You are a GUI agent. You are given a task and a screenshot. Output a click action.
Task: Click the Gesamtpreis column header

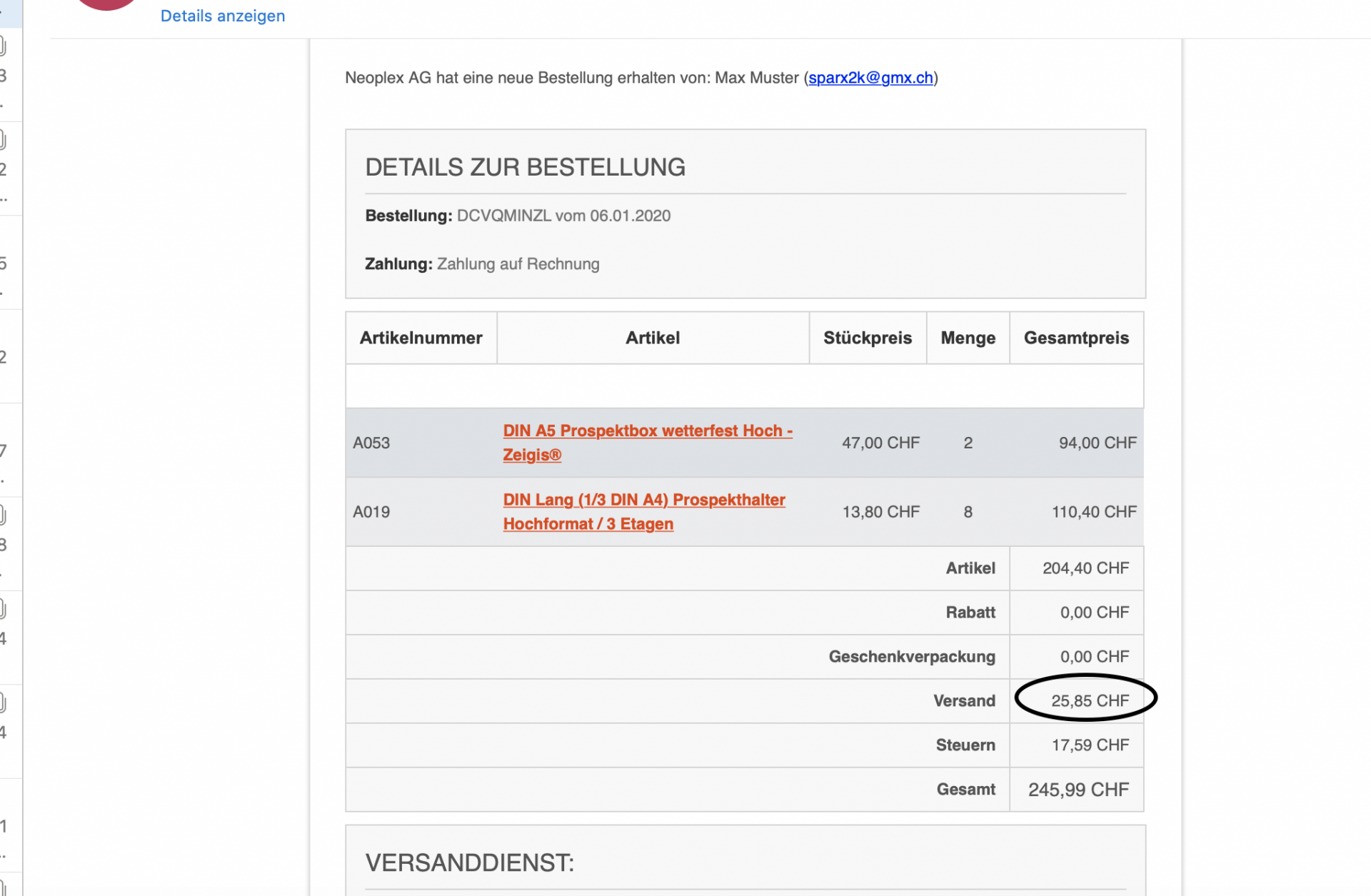(1075, 338)
